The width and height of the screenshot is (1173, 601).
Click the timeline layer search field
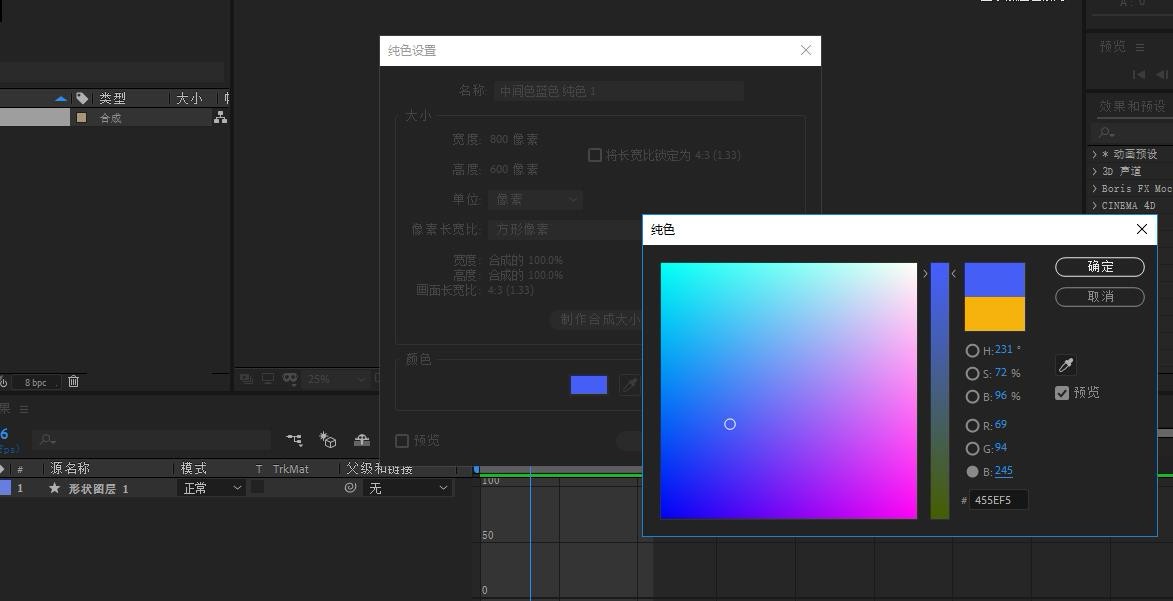click(x=152, y=440)
